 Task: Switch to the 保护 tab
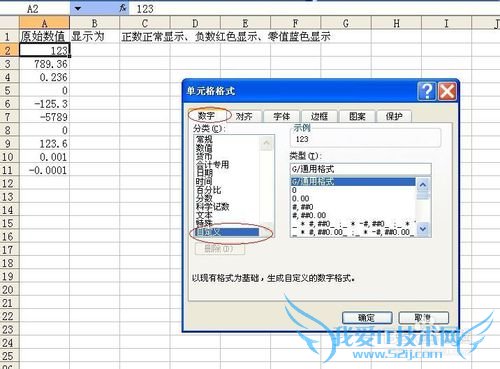point(394,116)
